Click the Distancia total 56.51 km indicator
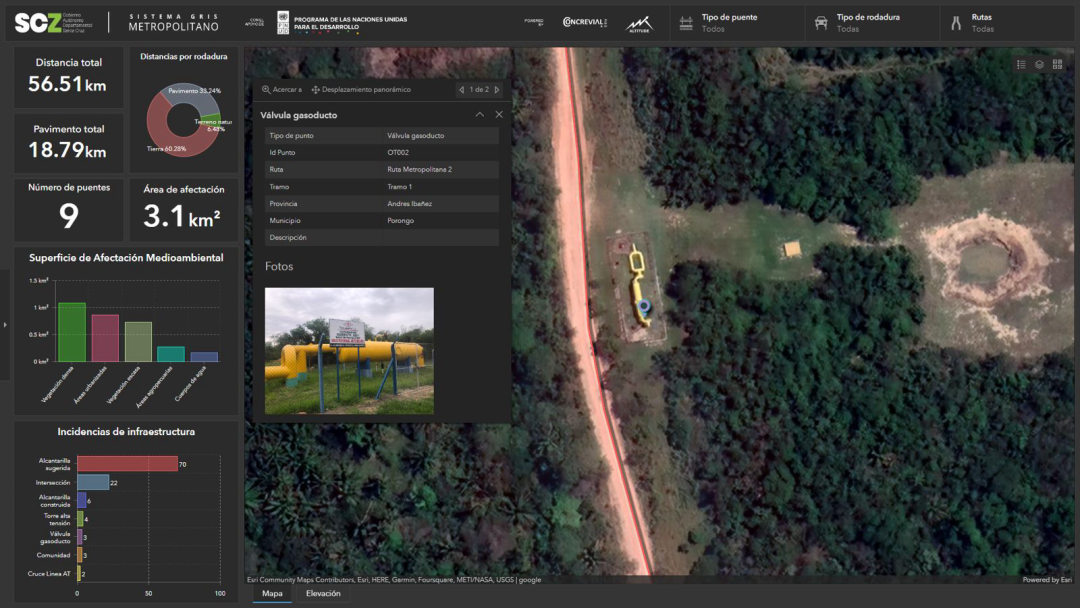The width and height of the screenshot is (1080, 608). 68,76
